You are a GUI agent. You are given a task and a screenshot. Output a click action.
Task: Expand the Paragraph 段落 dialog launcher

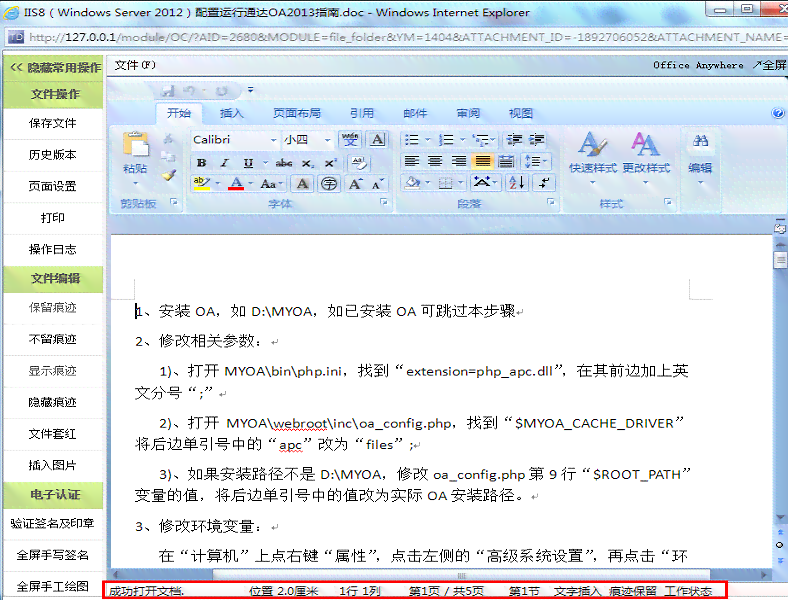point(551,202)
